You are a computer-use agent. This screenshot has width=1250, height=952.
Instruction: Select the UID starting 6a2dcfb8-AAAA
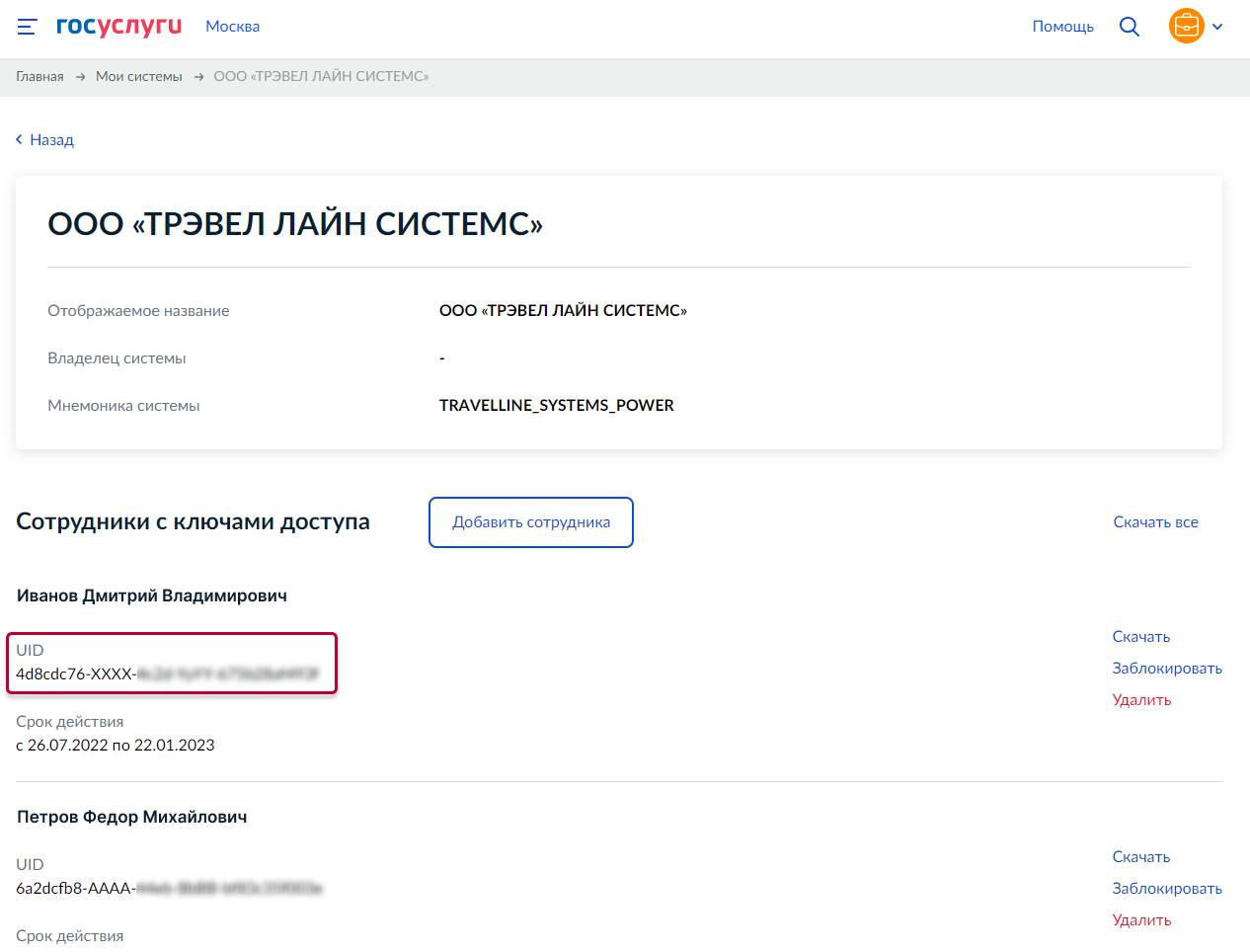point(169,889)
